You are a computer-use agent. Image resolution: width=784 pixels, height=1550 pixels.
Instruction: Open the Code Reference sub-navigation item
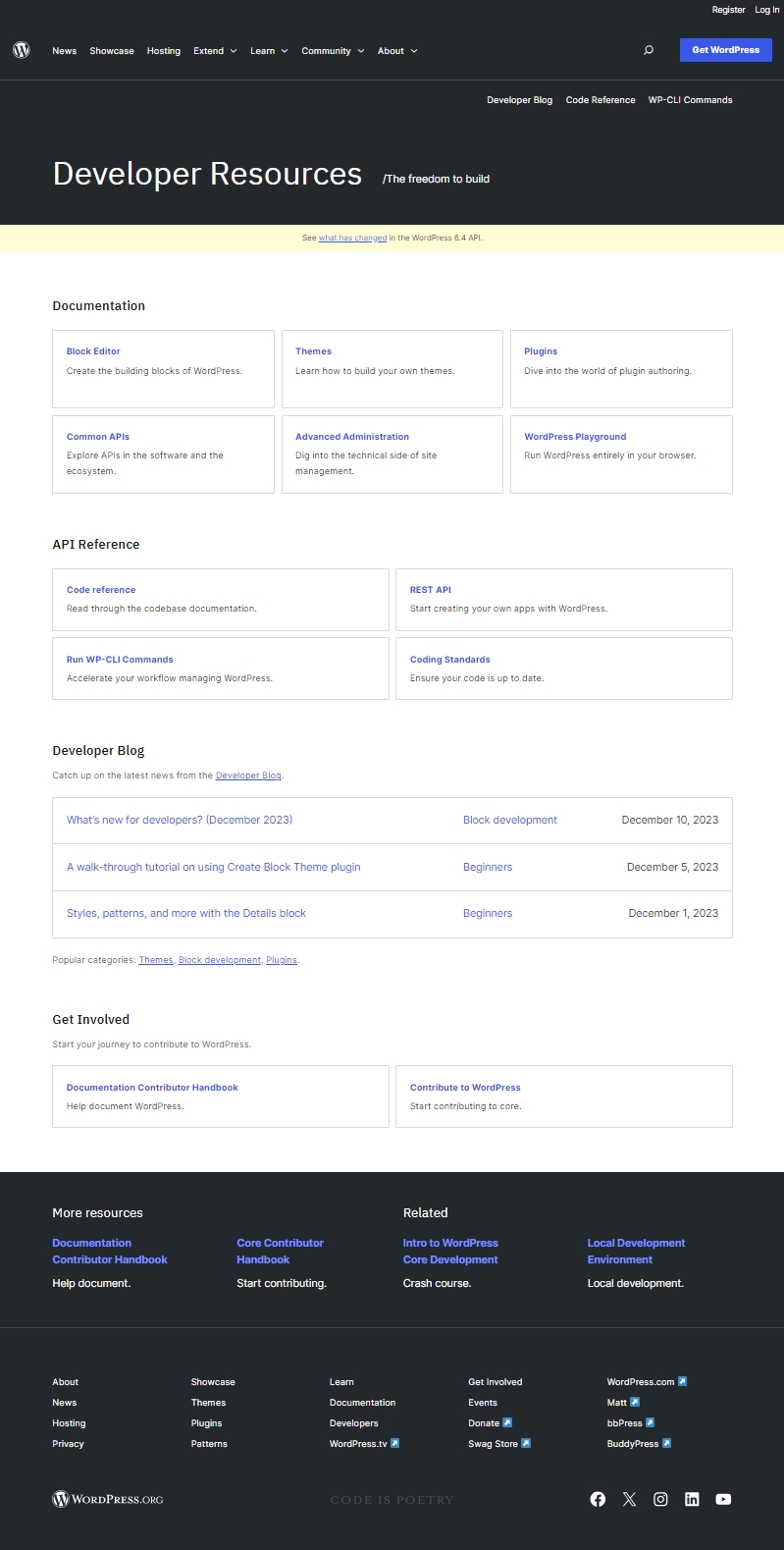point(601,100)
